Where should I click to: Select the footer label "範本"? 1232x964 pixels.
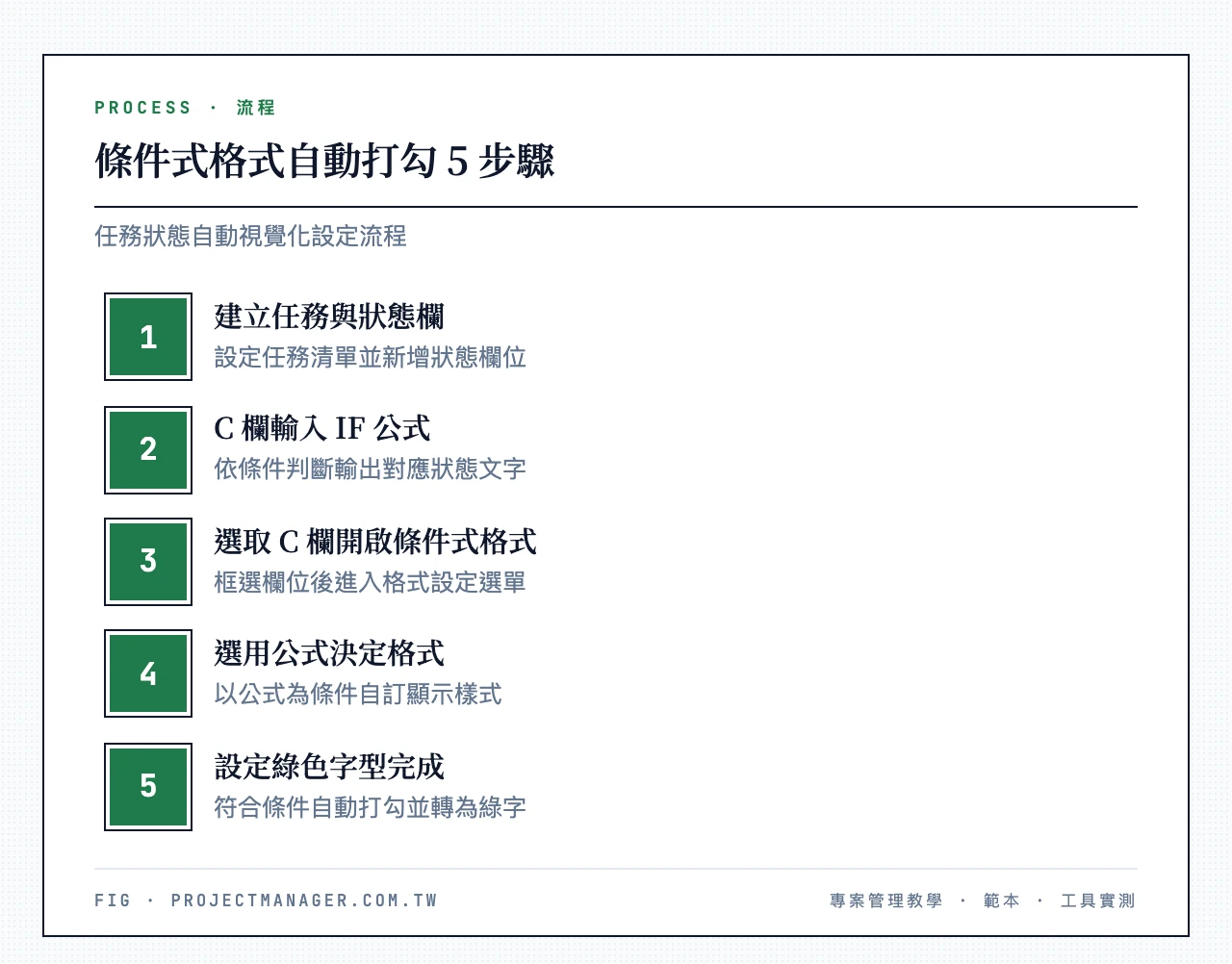(x=1002, y=901)
